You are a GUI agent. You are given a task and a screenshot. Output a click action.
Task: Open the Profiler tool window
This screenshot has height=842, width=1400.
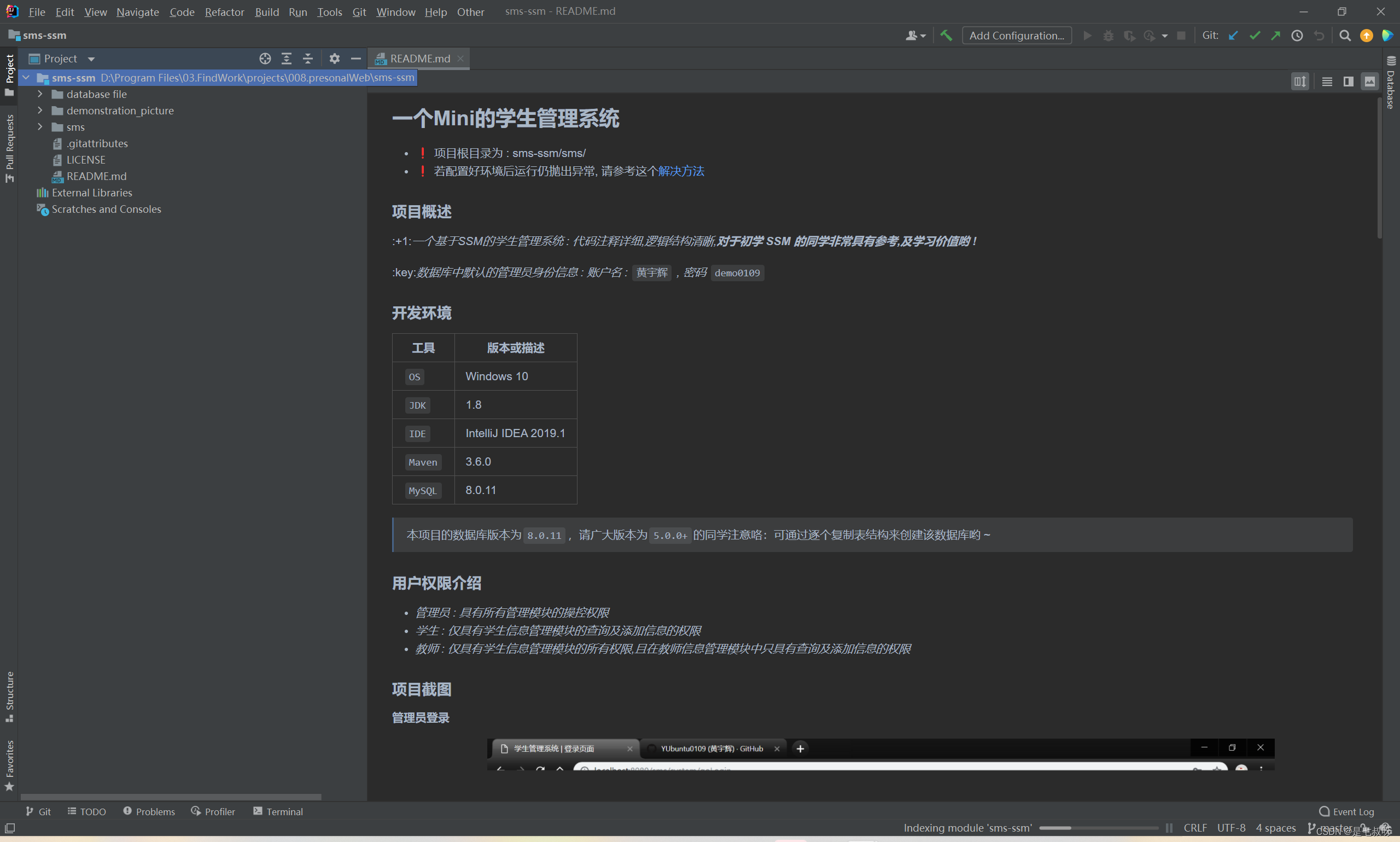(x=213, y=811)
